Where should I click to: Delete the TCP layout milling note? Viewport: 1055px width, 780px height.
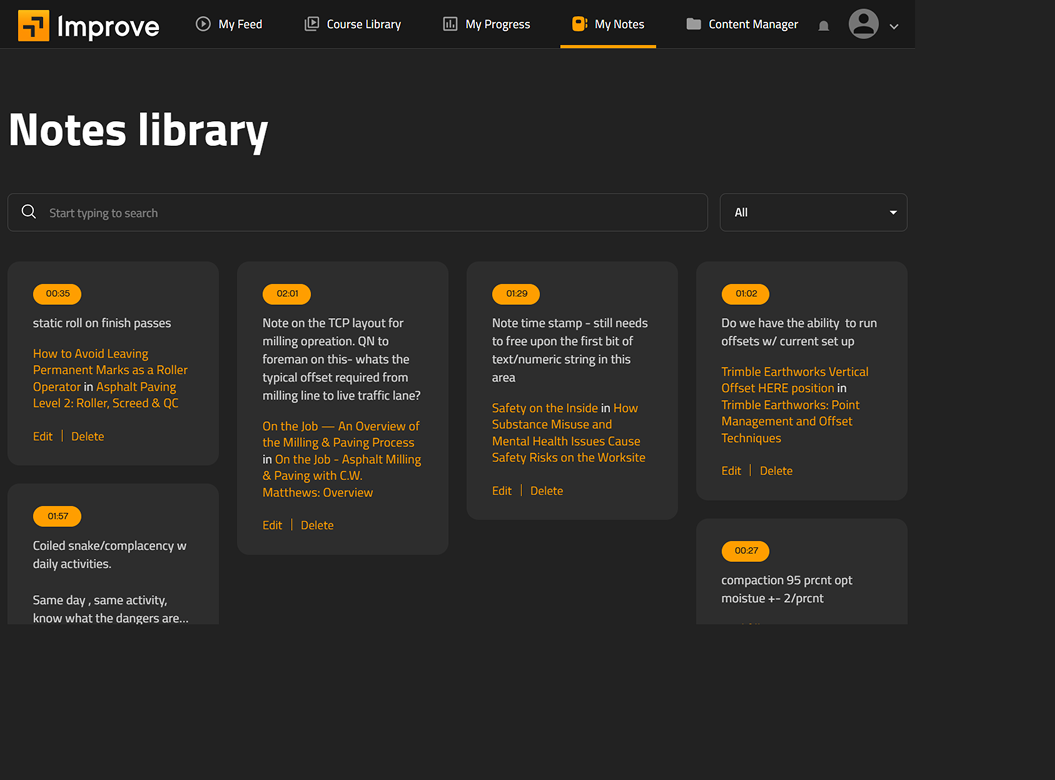click(317, 525)
